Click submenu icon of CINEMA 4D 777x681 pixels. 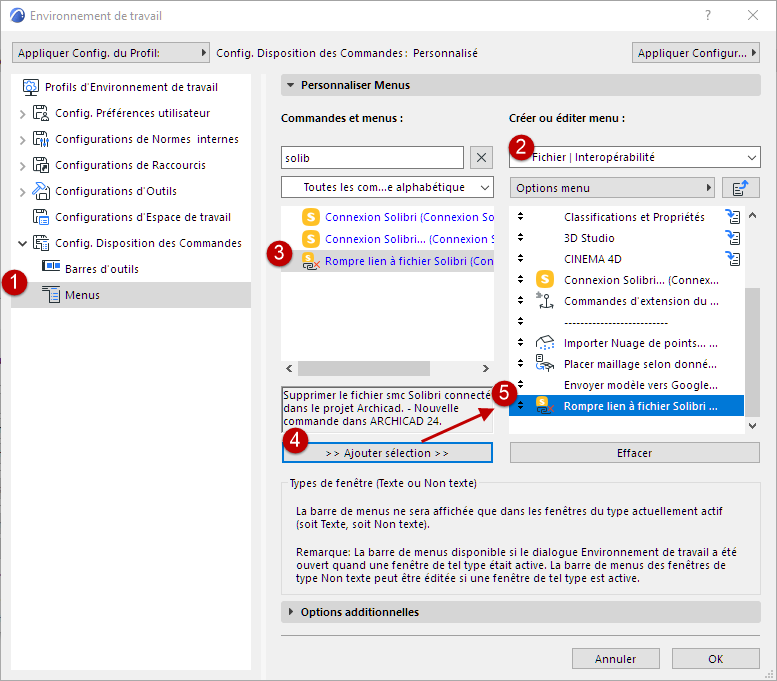733,258
